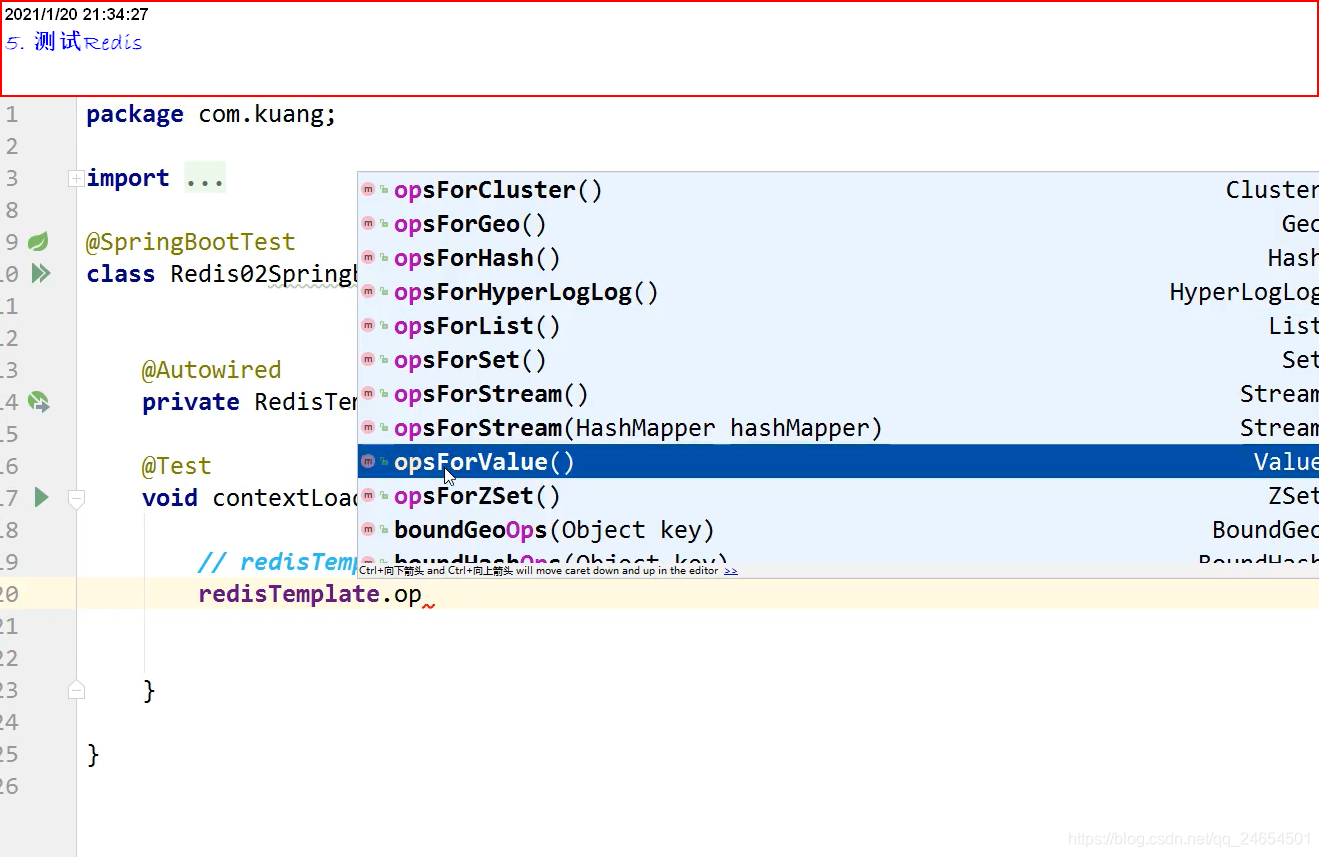Run test class via double-arrow gutter icon

pos(40,273)
